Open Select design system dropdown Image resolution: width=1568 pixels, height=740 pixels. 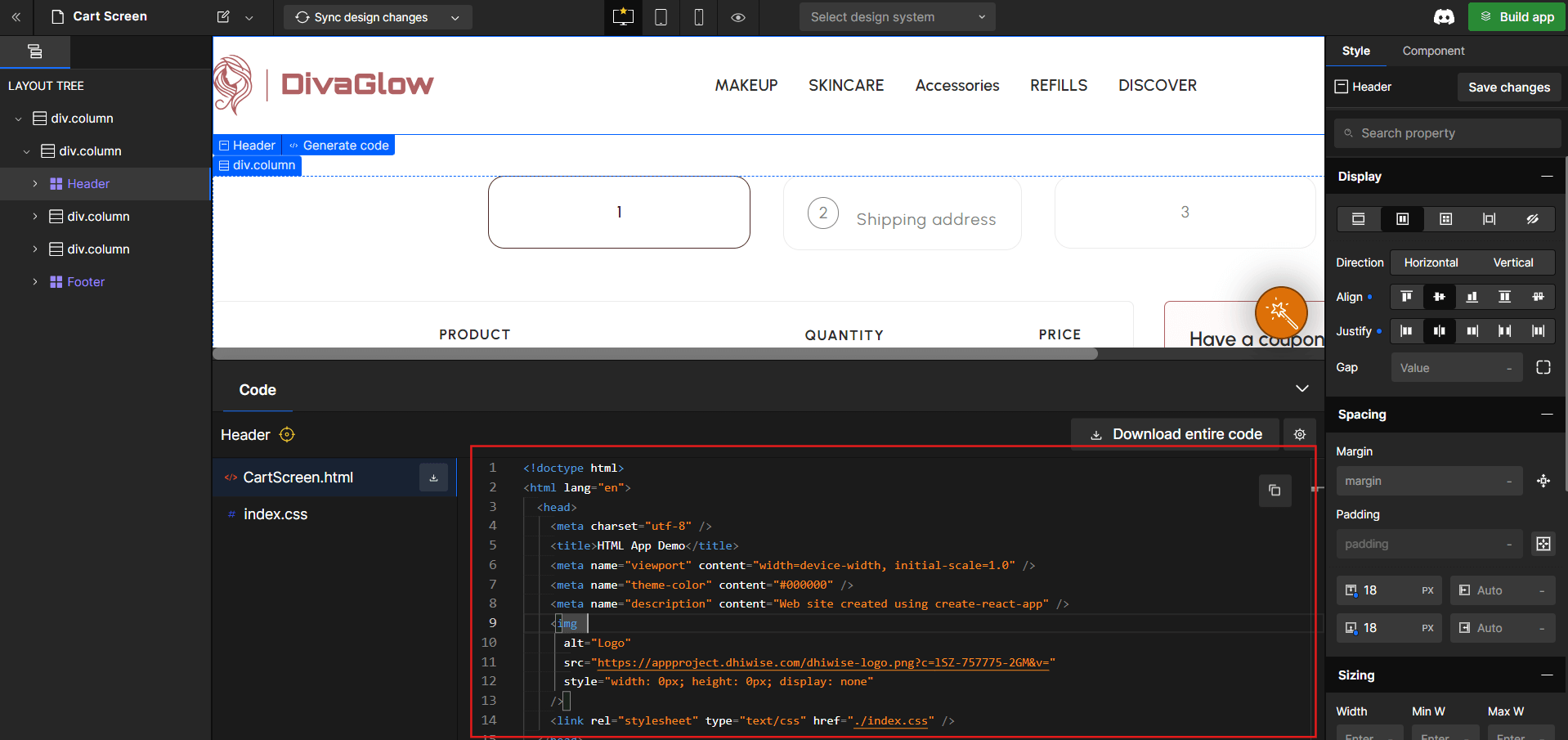tap(897, 17)
